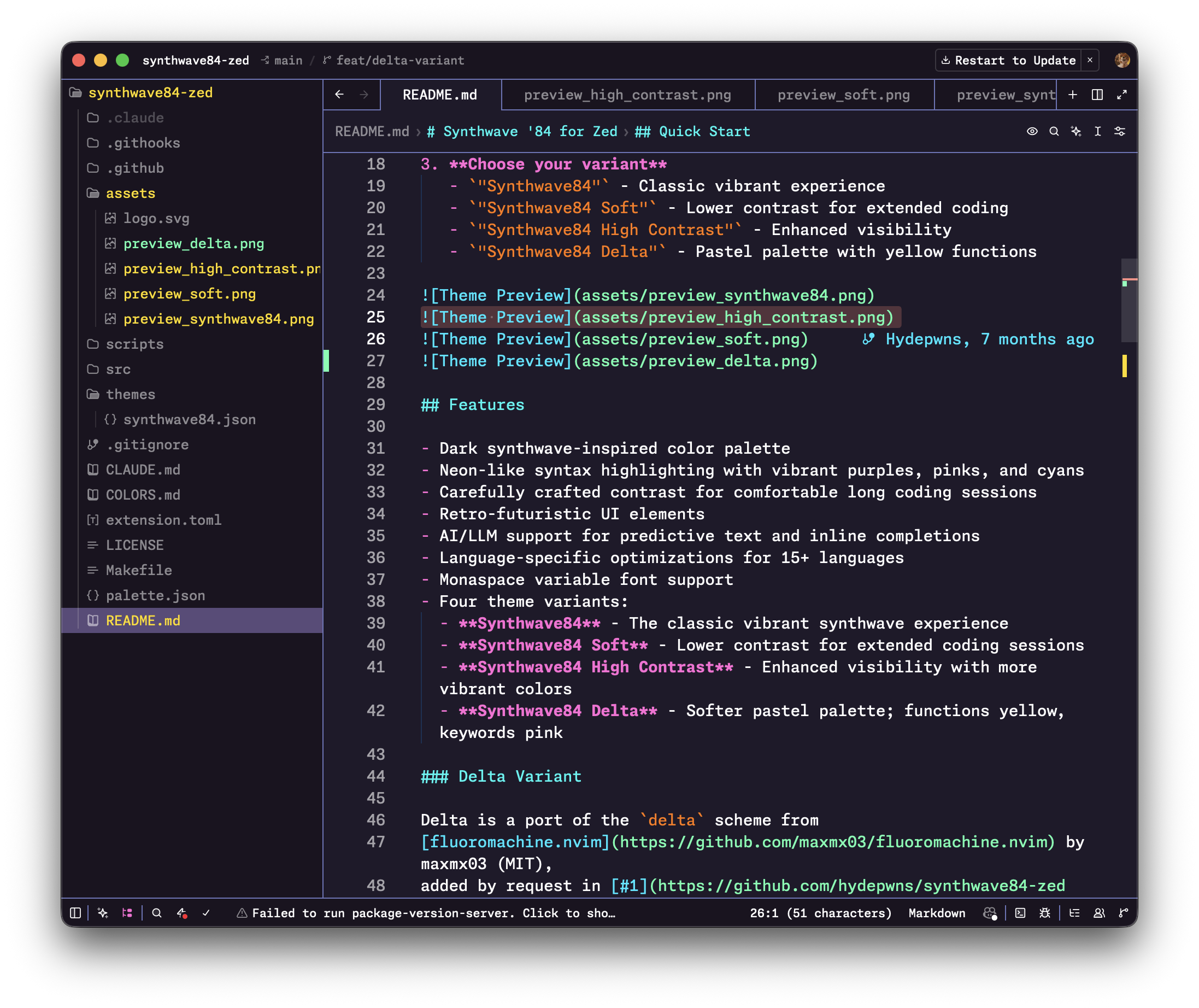Open the collaboration panel people icon
The width and height of the screenshot is (1199, 1008).
(x=1099, y=912)
